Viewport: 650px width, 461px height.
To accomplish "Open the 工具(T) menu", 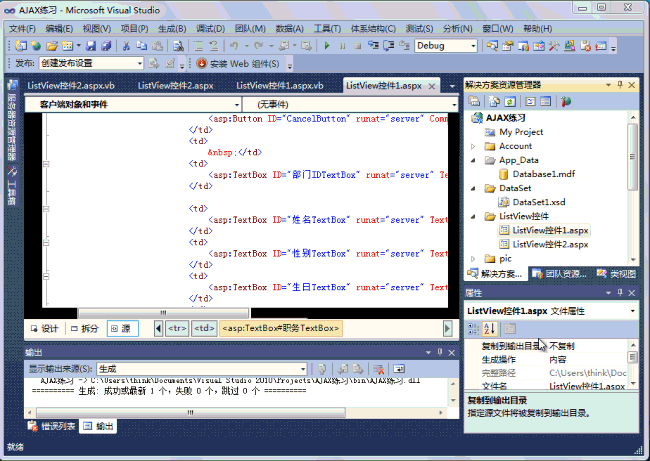I will click(327, 29).
